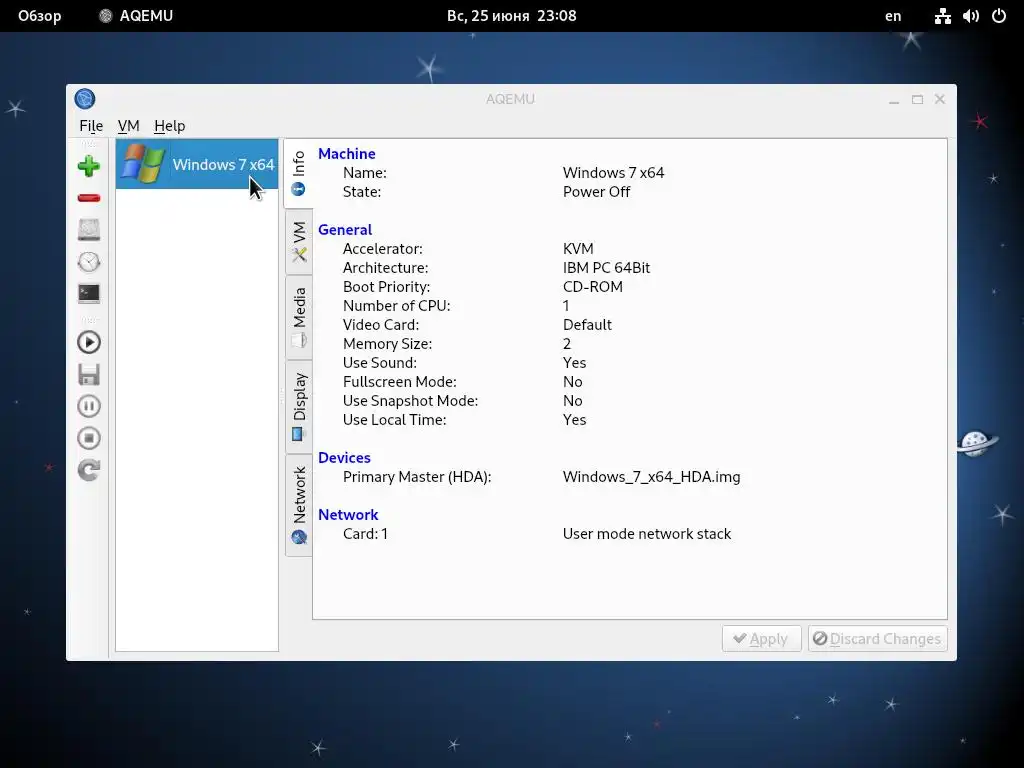Click the 'Memory Size:' label

(x=387, y=344)
